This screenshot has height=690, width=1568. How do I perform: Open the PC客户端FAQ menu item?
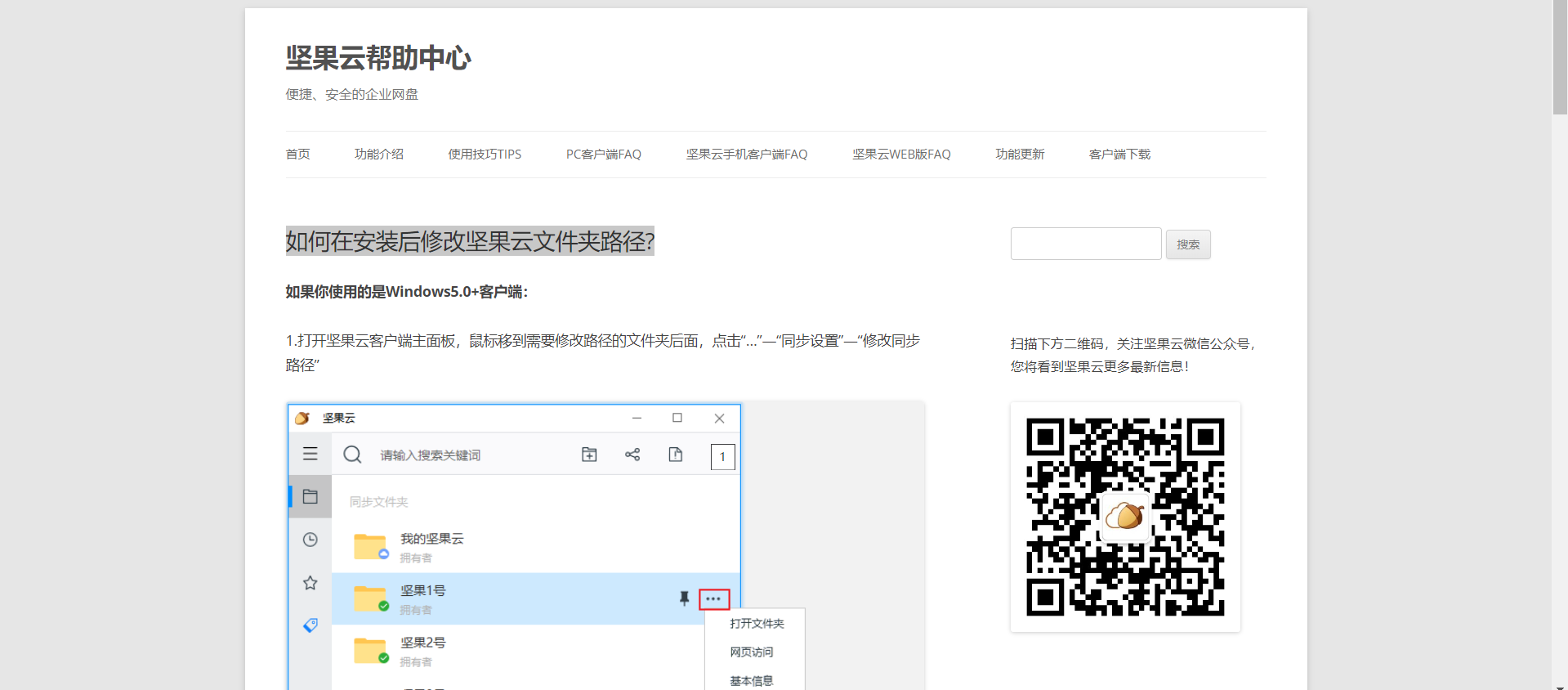pos(604,154)
